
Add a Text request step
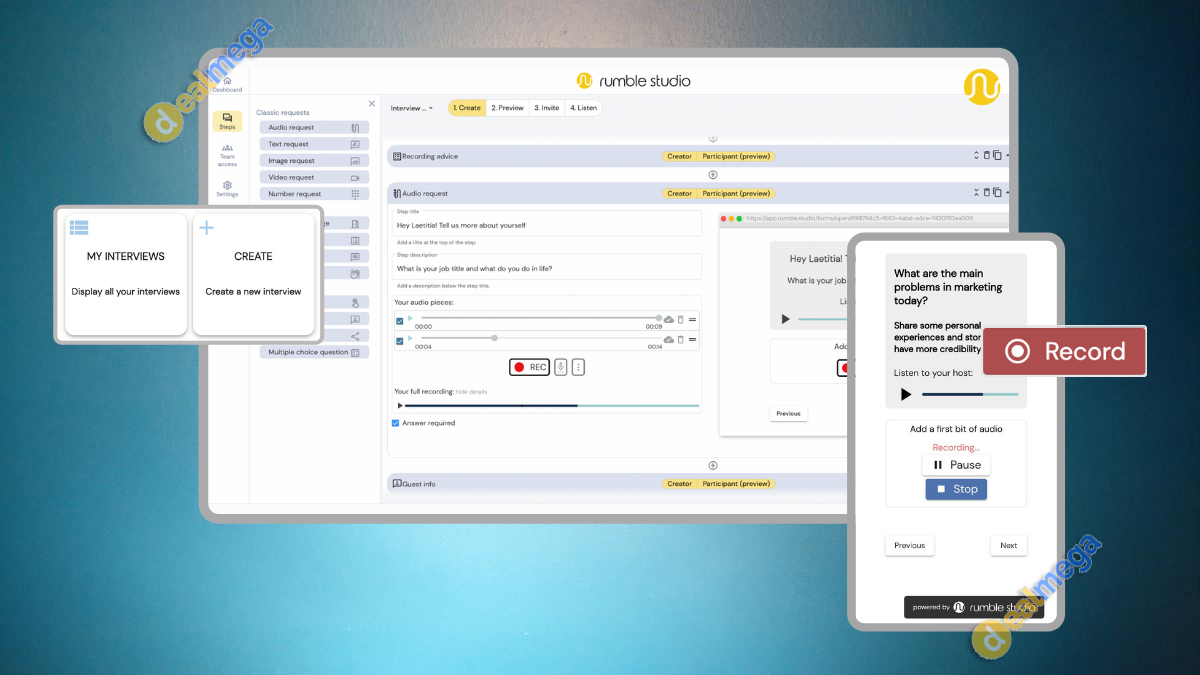314,144
